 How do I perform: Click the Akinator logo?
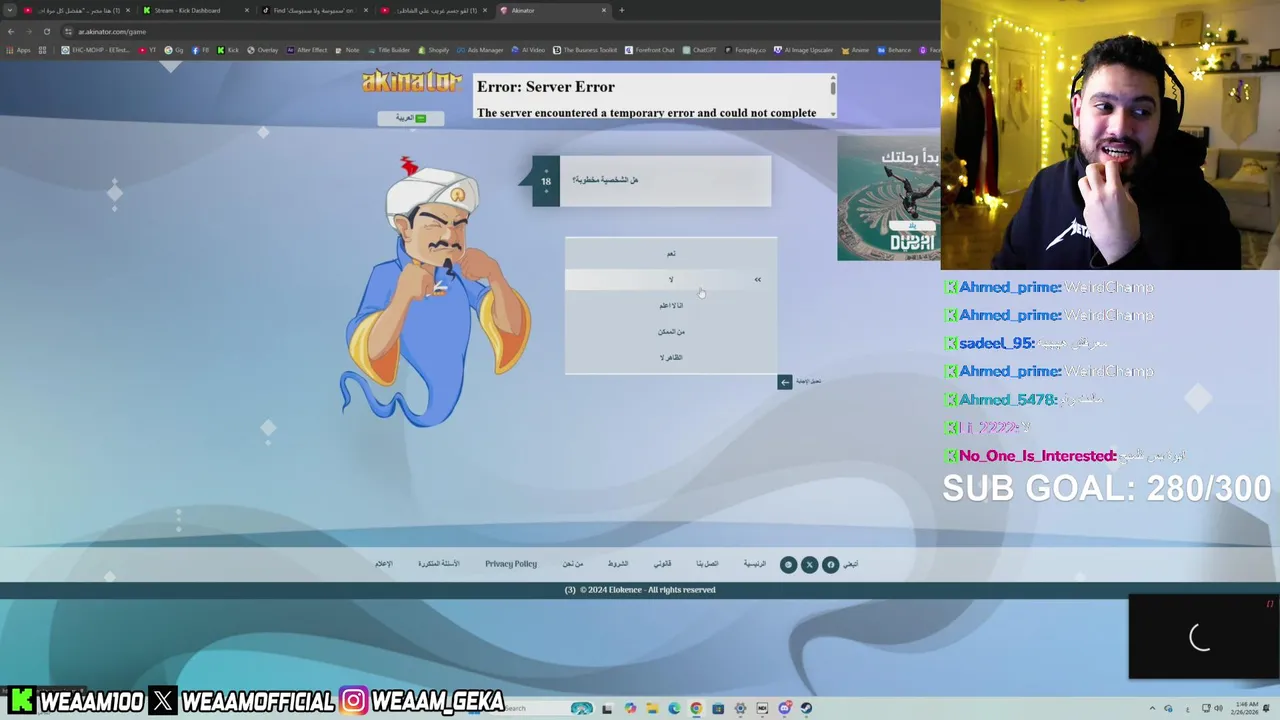pos(412,82)
